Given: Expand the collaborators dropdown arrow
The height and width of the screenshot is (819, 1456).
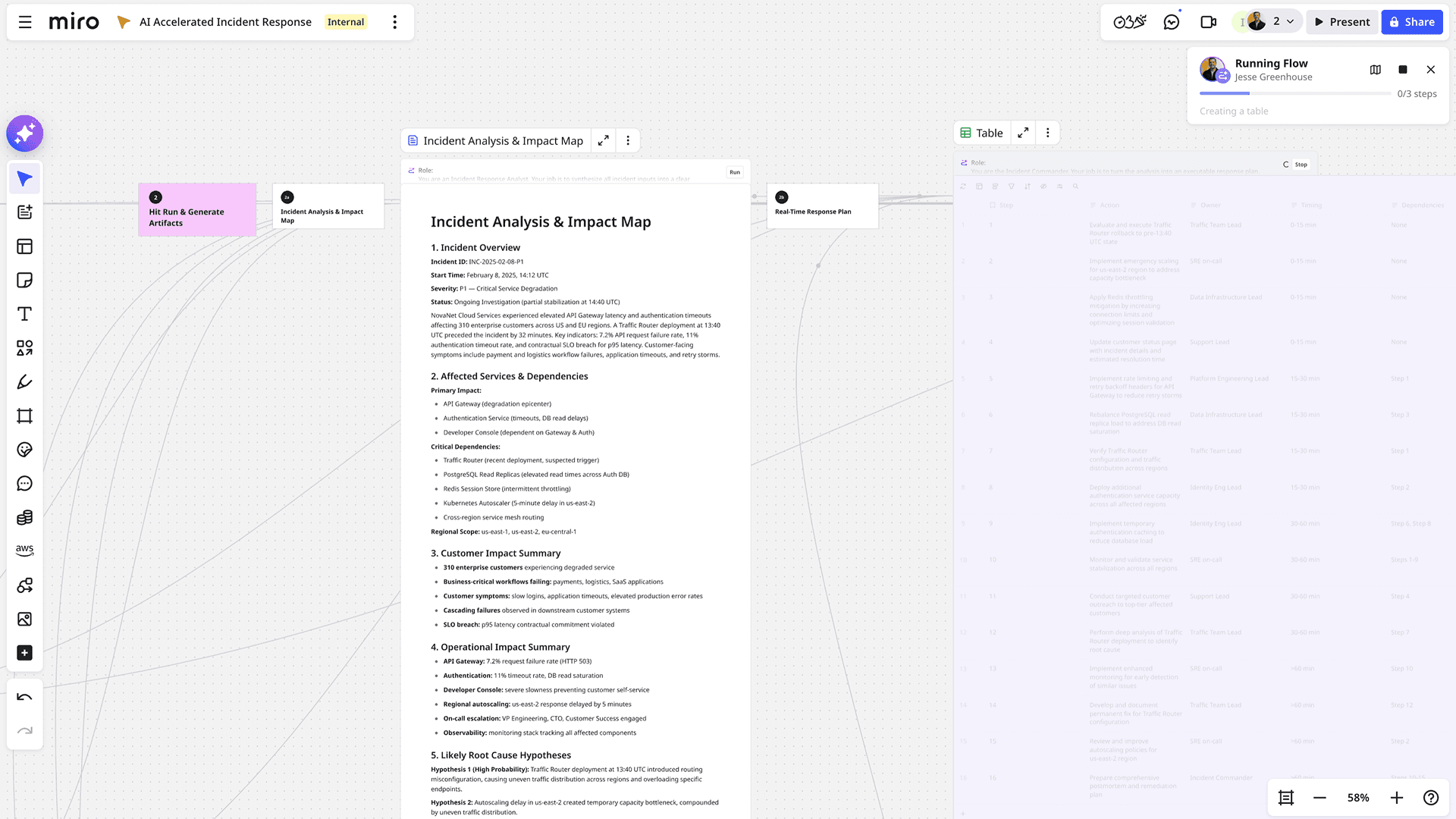Looking at the screenshot, I should (1290, 22).
